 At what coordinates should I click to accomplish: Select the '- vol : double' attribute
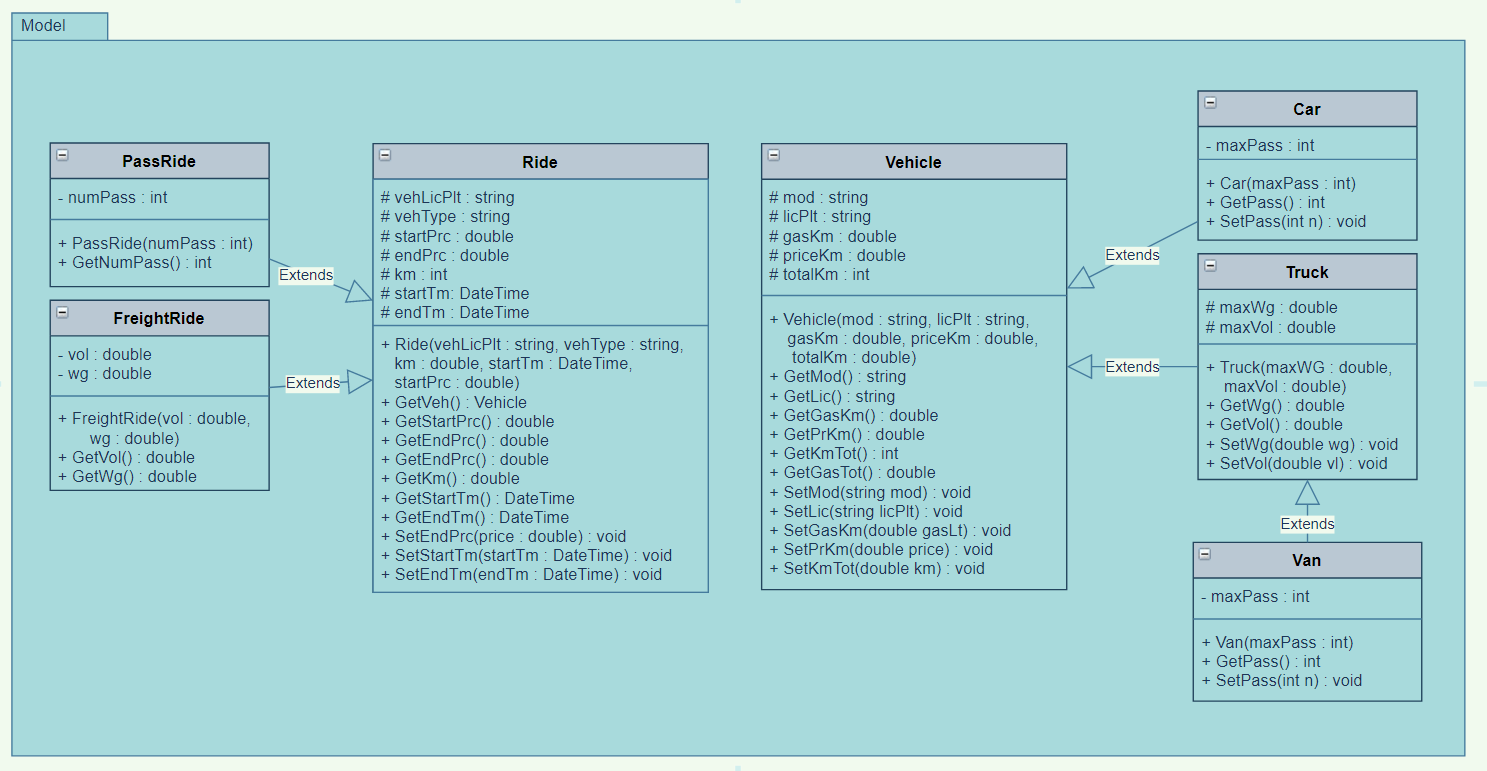(105, 354)
